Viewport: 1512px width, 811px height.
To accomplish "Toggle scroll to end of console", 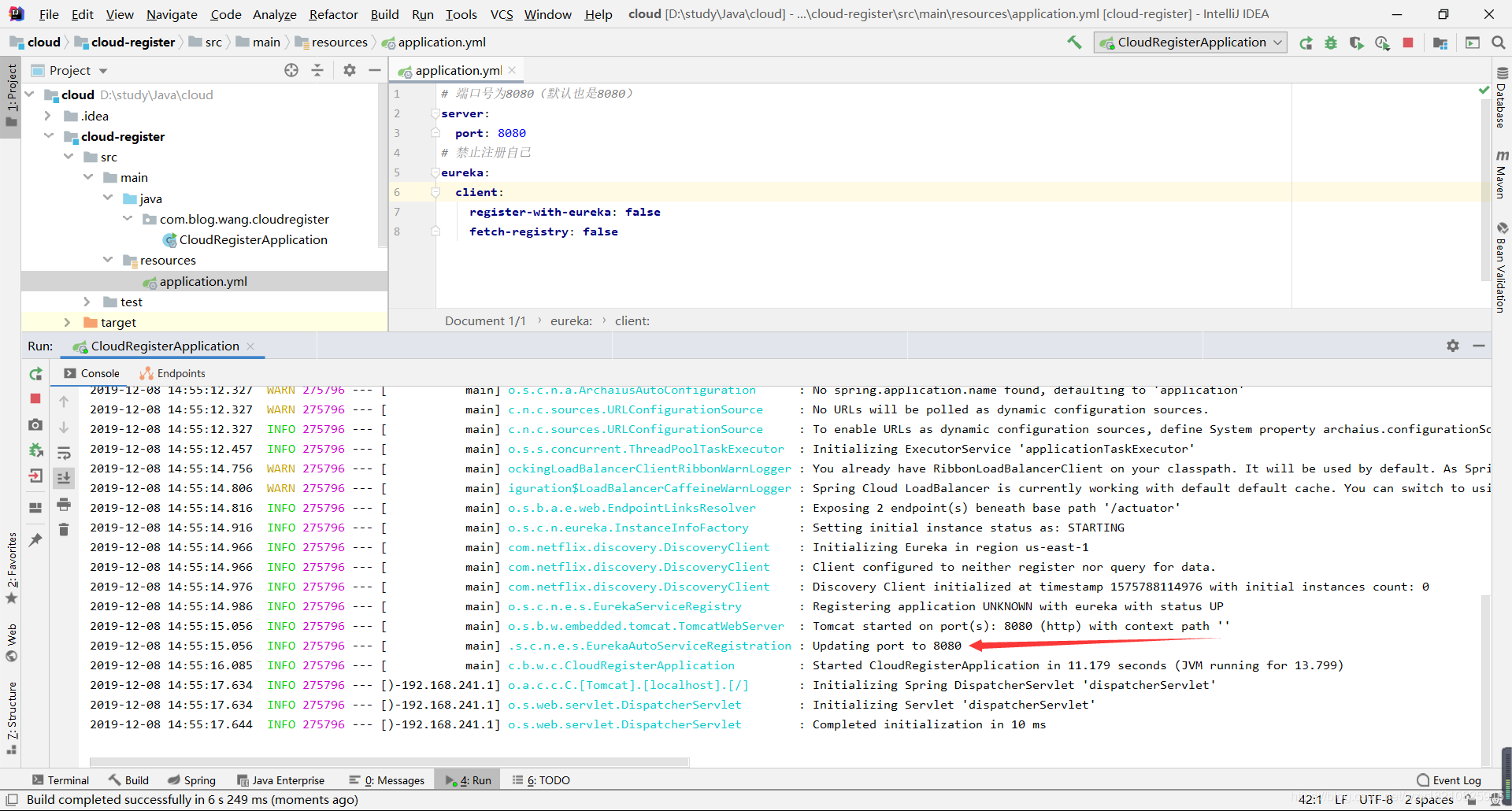I will (64, 477).
